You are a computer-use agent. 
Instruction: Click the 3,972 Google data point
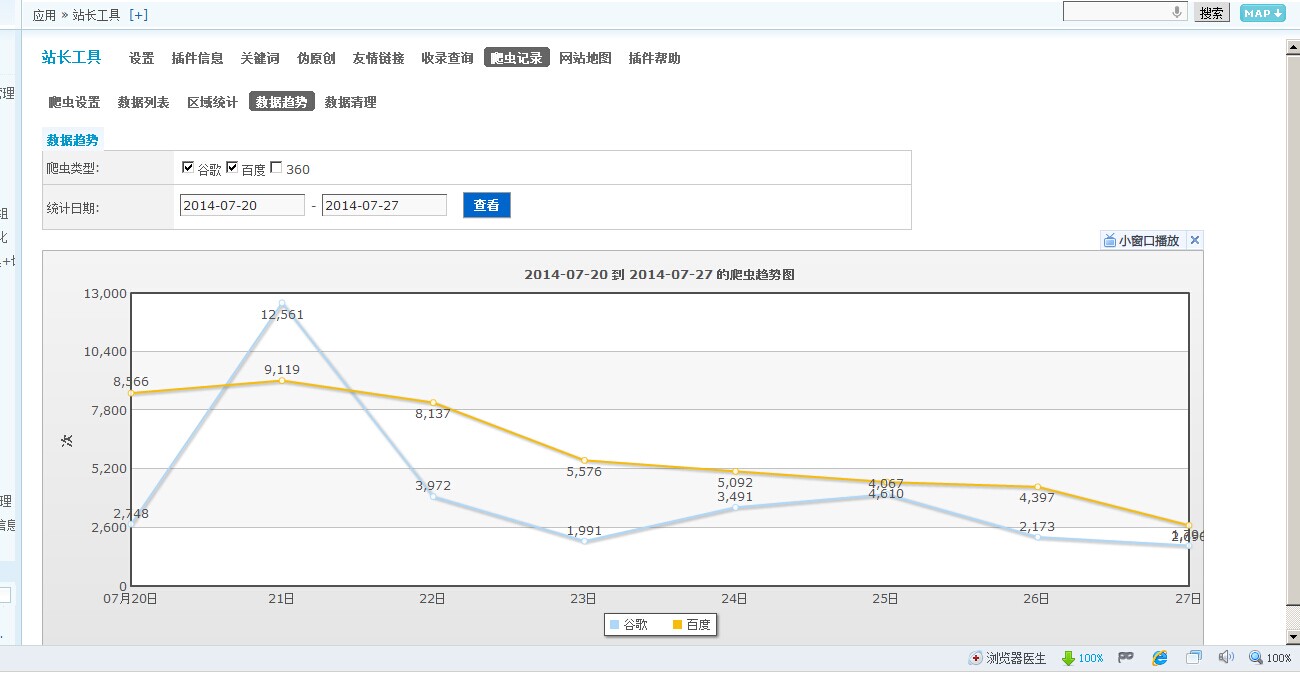[x=433, y=496]
